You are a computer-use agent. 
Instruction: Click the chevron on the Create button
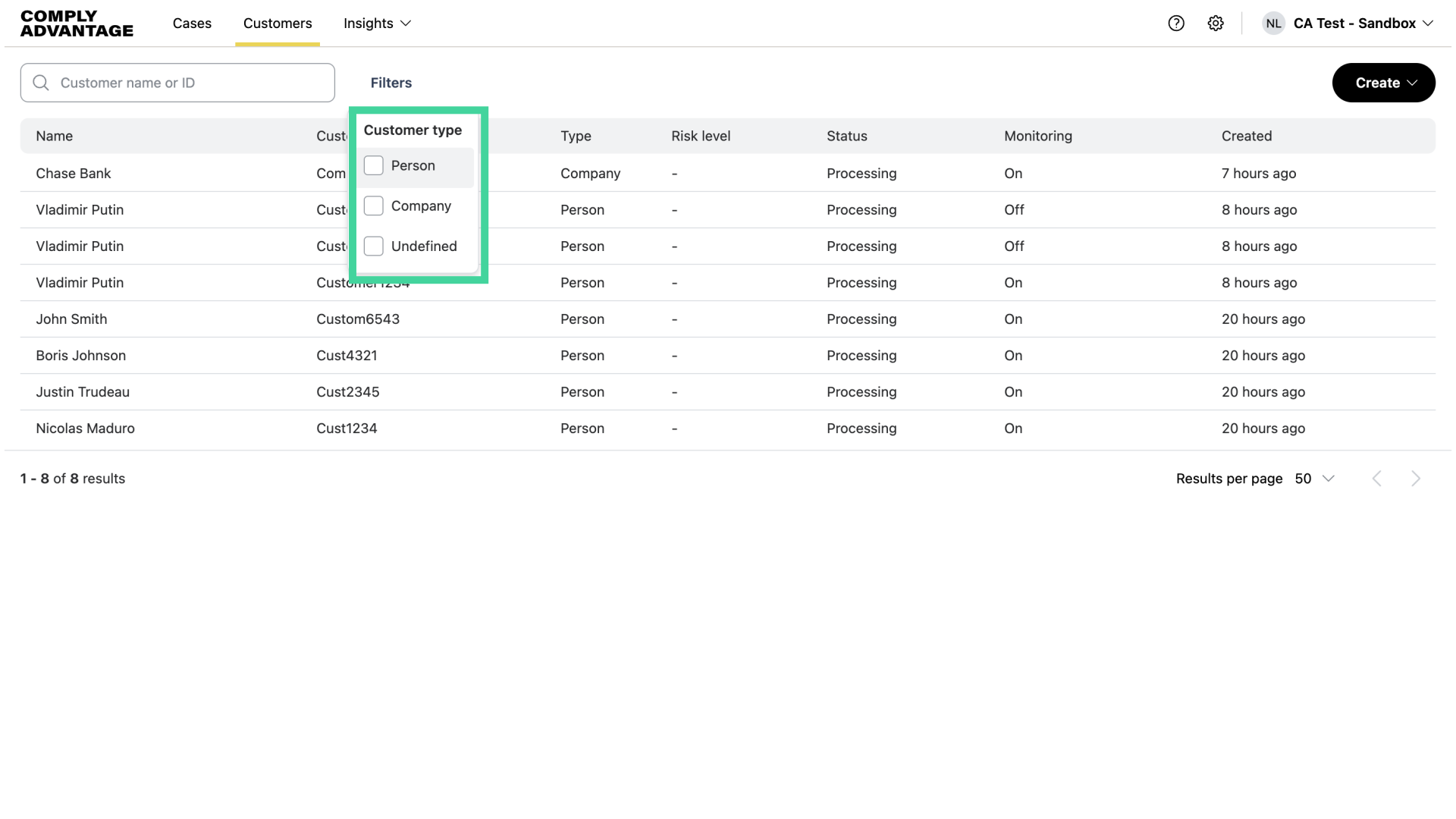(1412, 83)
